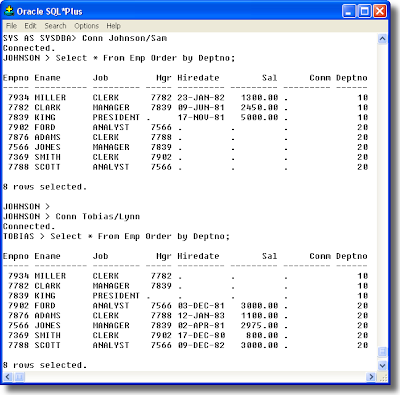Click the empty 'JOHNSON >' prompt line

click(x=26, y=206)
